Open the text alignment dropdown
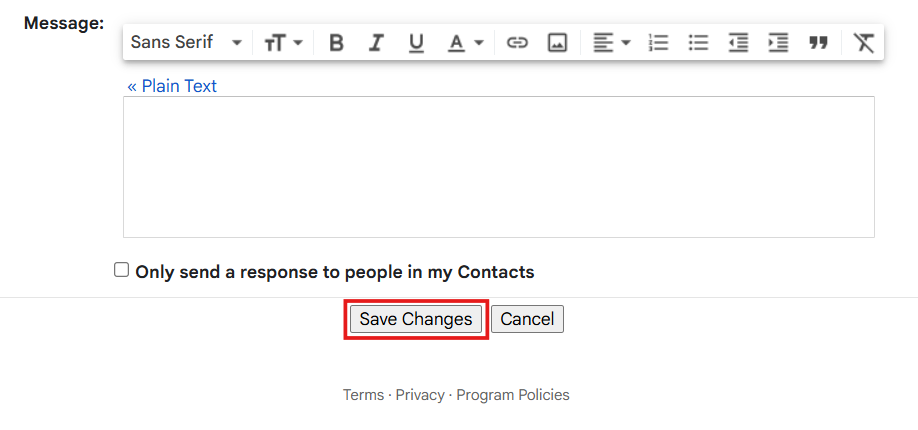Screen dimensions: 918x430 click(x=611, y=43)
